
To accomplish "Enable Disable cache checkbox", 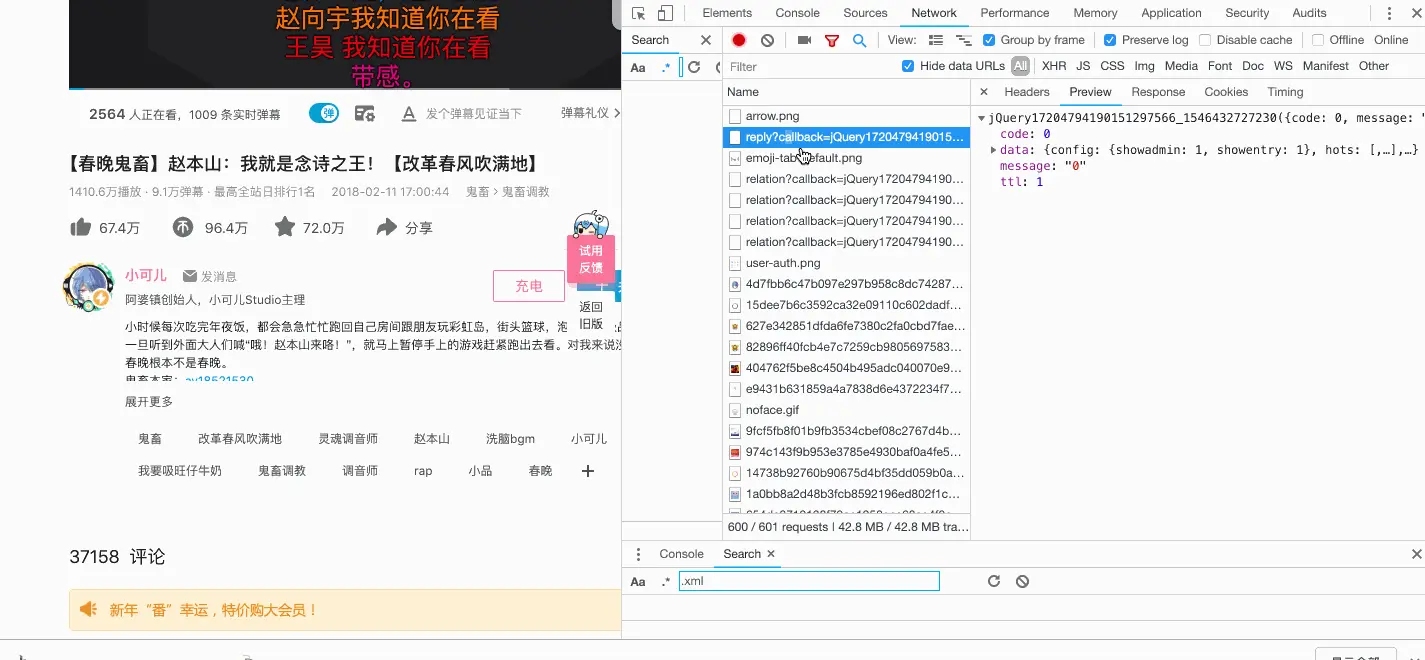I will 1205,40.
